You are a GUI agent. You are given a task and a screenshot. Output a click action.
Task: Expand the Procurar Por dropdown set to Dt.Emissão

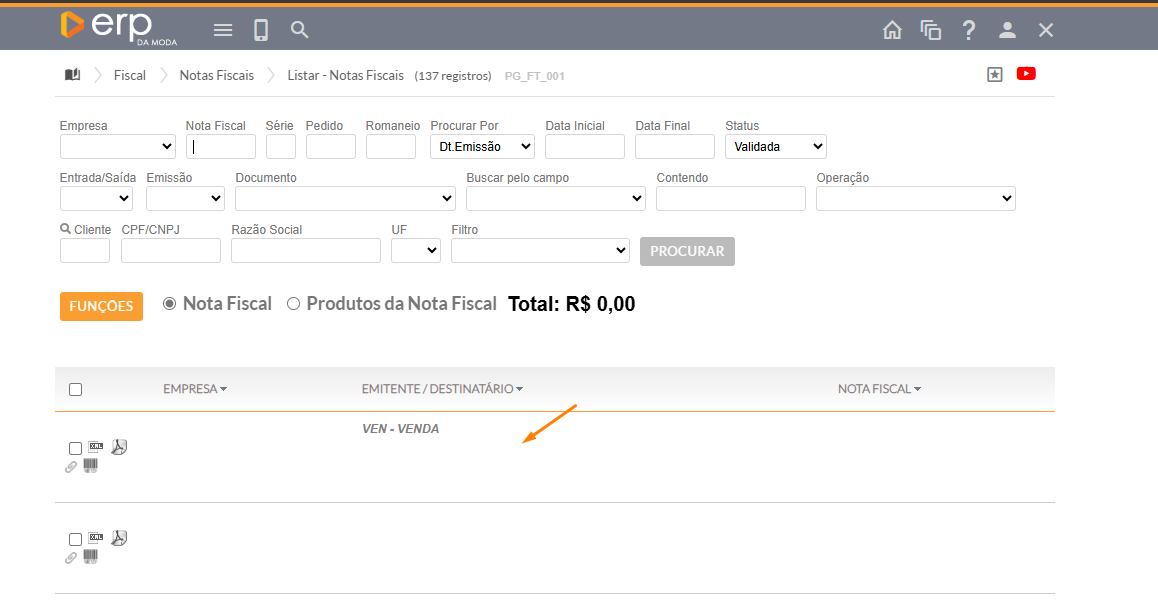click(x=482, y=147)
